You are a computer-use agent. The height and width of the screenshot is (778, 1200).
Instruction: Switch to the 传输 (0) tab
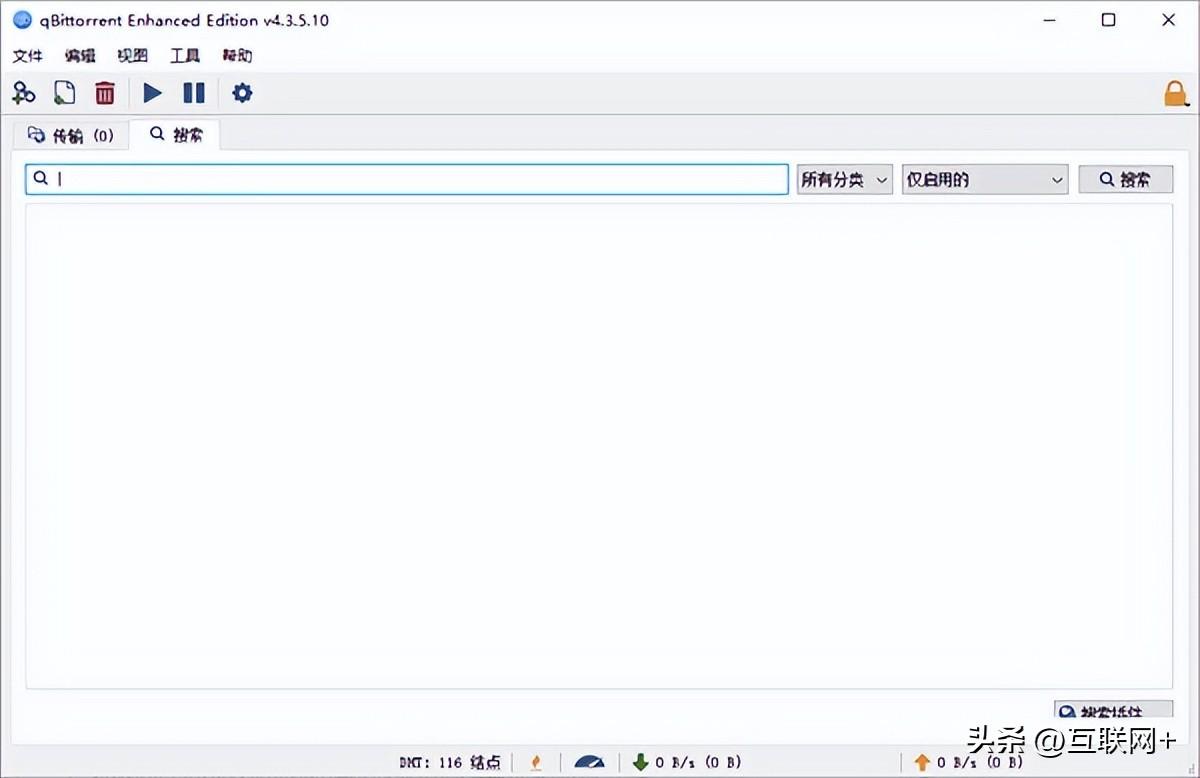pos(71,135)
